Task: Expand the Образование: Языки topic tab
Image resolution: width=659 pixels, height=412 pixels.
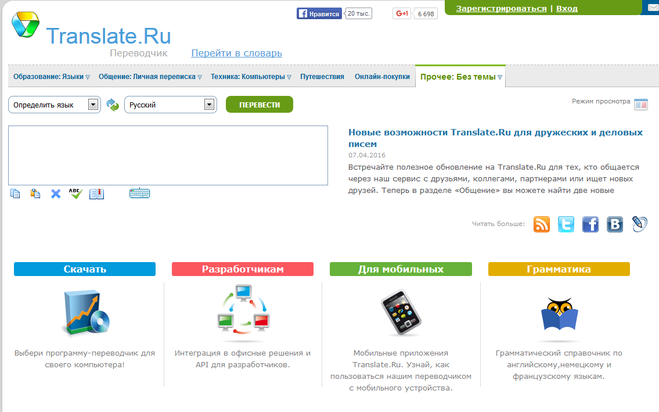Action: point(51,77)
